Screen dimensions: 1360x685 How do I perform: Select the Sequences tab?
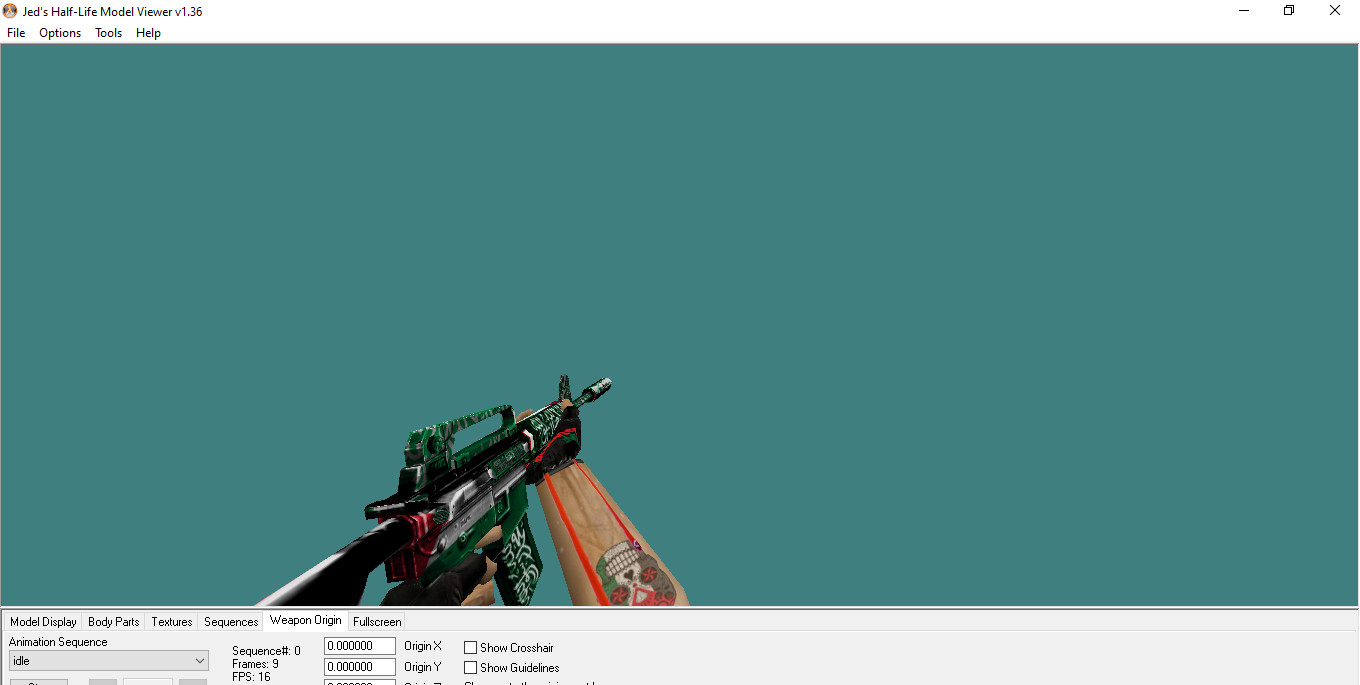[x=230, y=621]
